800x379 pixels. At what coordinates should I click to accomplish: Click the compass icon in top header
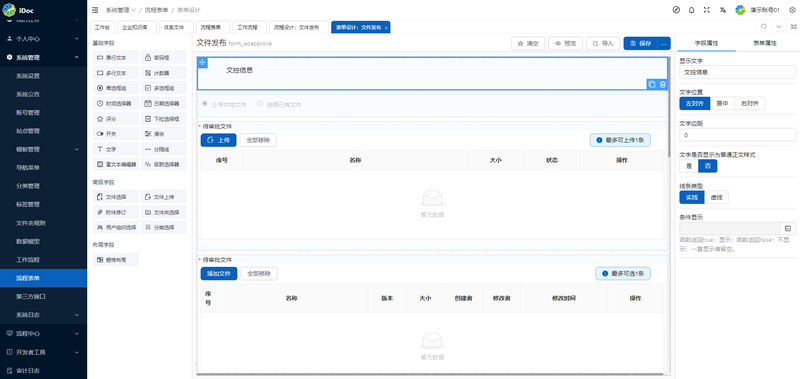click(676, 10)
